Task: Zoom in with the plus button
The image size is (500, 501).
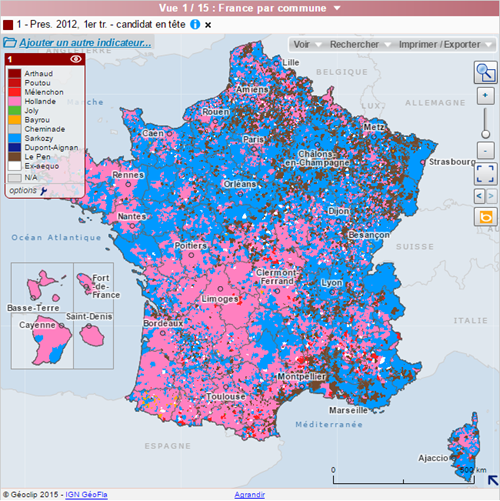Action: [485, 96]
